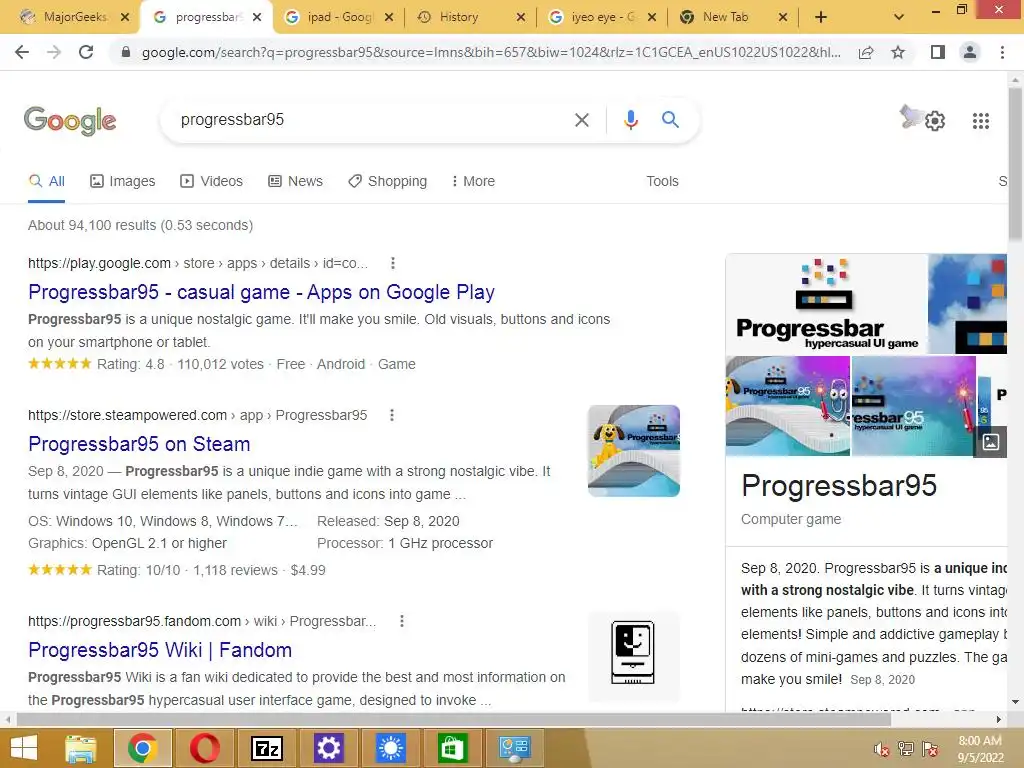Open Chrome three-dot menu
The image size is (1024, 768).
point(1002,52)
